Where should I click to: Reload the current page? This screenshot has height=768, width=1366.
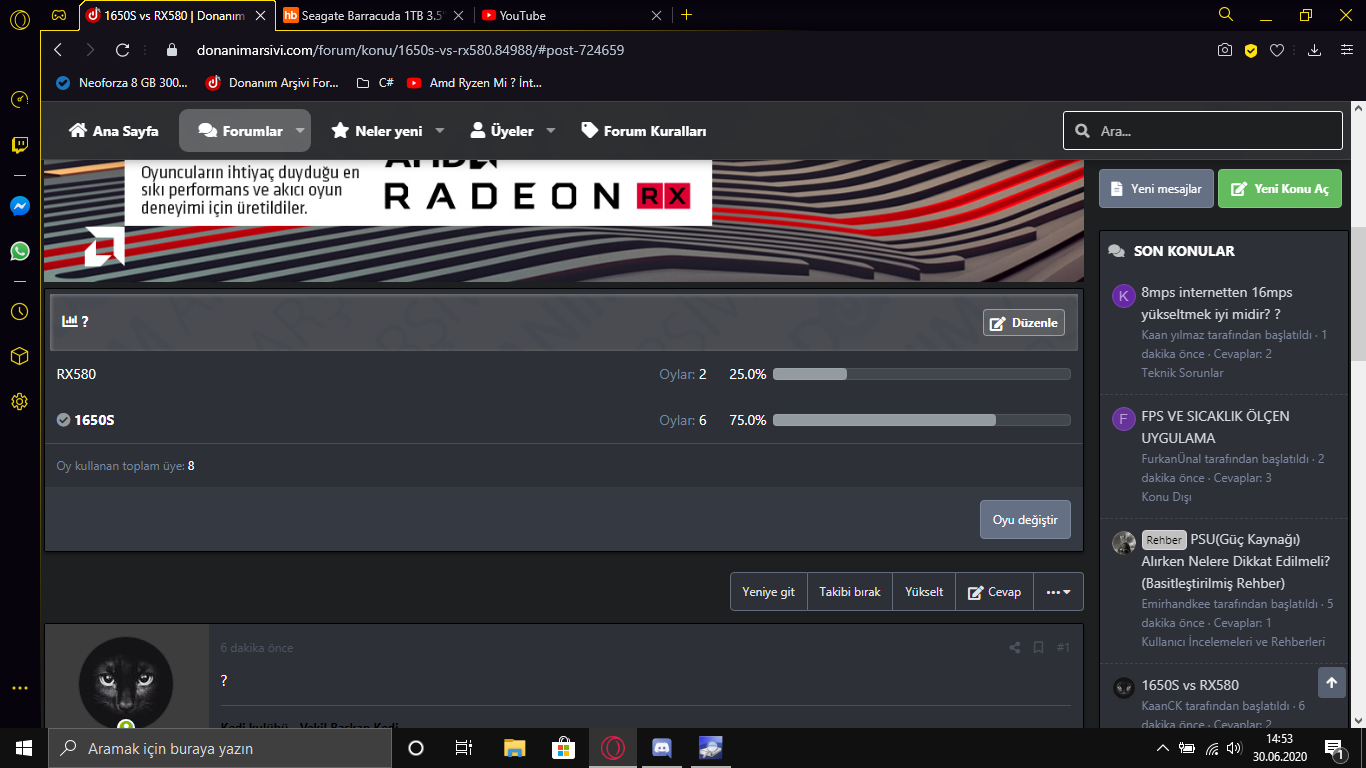[x=123, y=50]
